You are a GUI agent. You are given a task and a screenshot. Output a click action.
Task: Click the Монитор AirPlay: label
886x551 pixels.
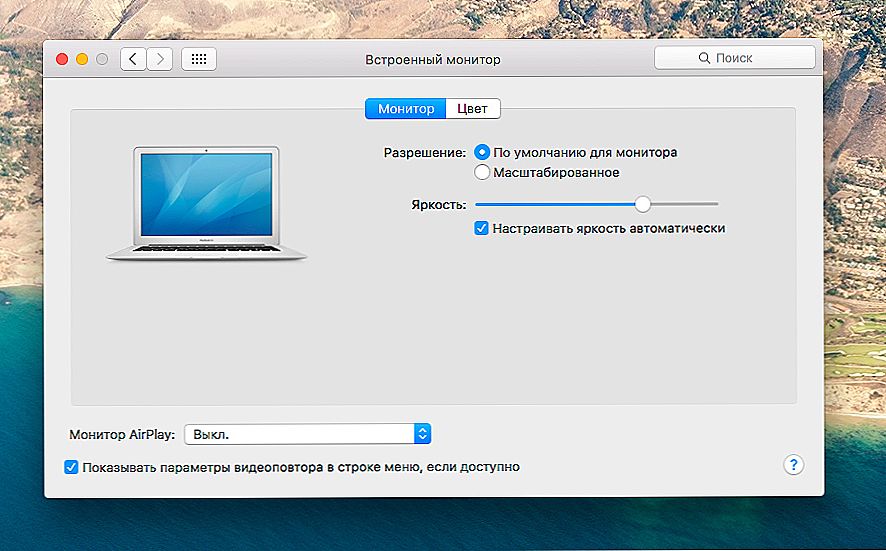pyautogui.click(x=122, y=435)
